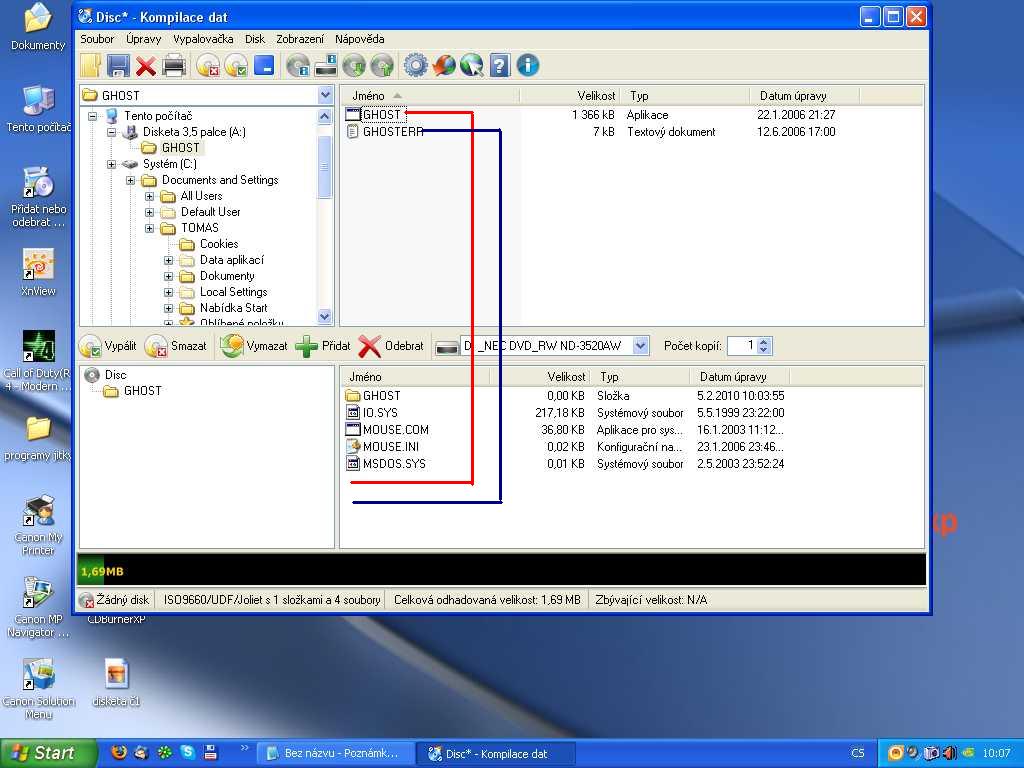This screenshot has height=768, width=1024.
Task: Click the disc information icon in toolbar
Action: (298, 65)
